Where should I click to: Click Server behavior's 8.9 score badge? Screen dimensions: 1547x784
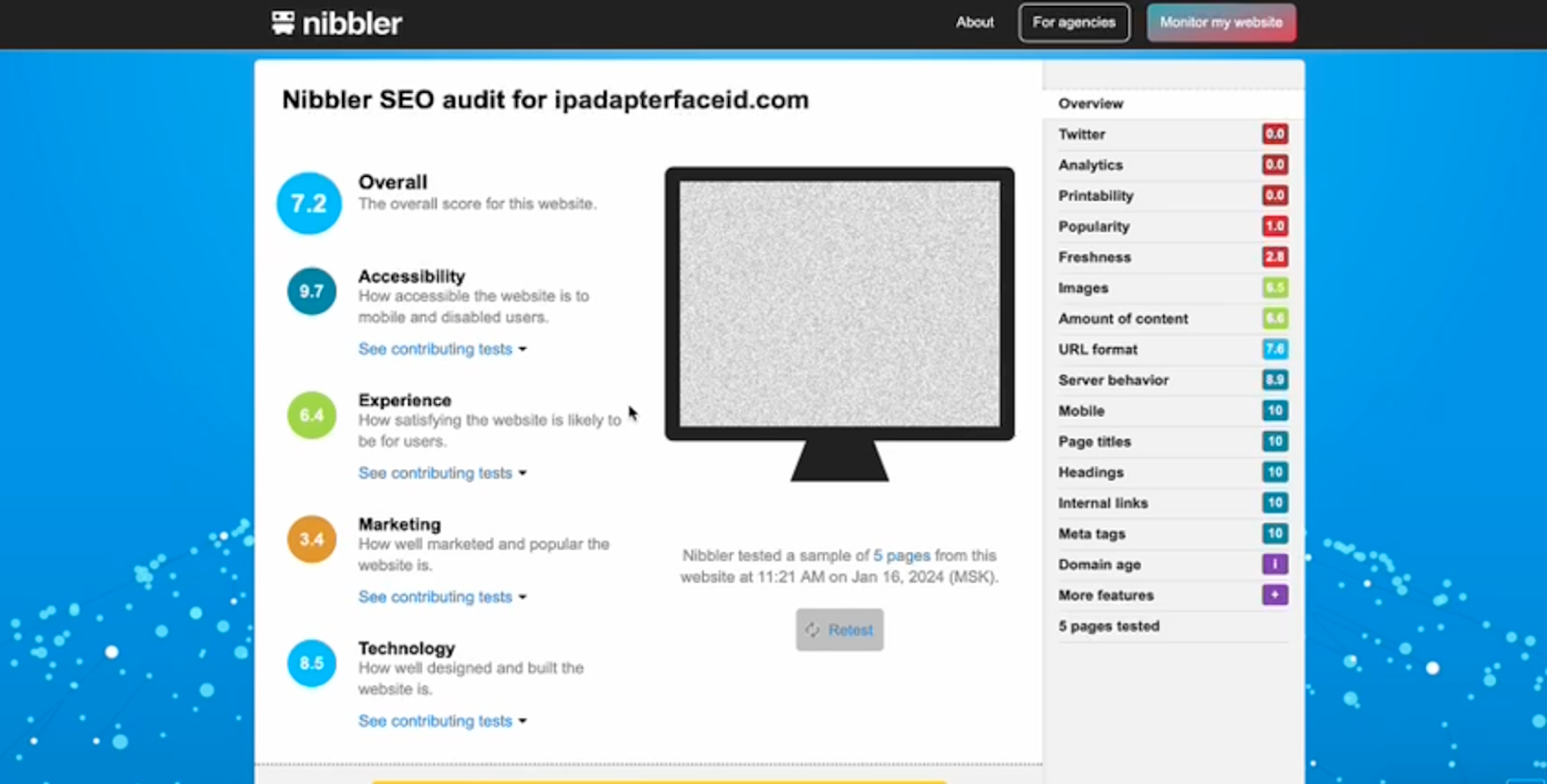pyautogui.click(x=1274, y=380)
